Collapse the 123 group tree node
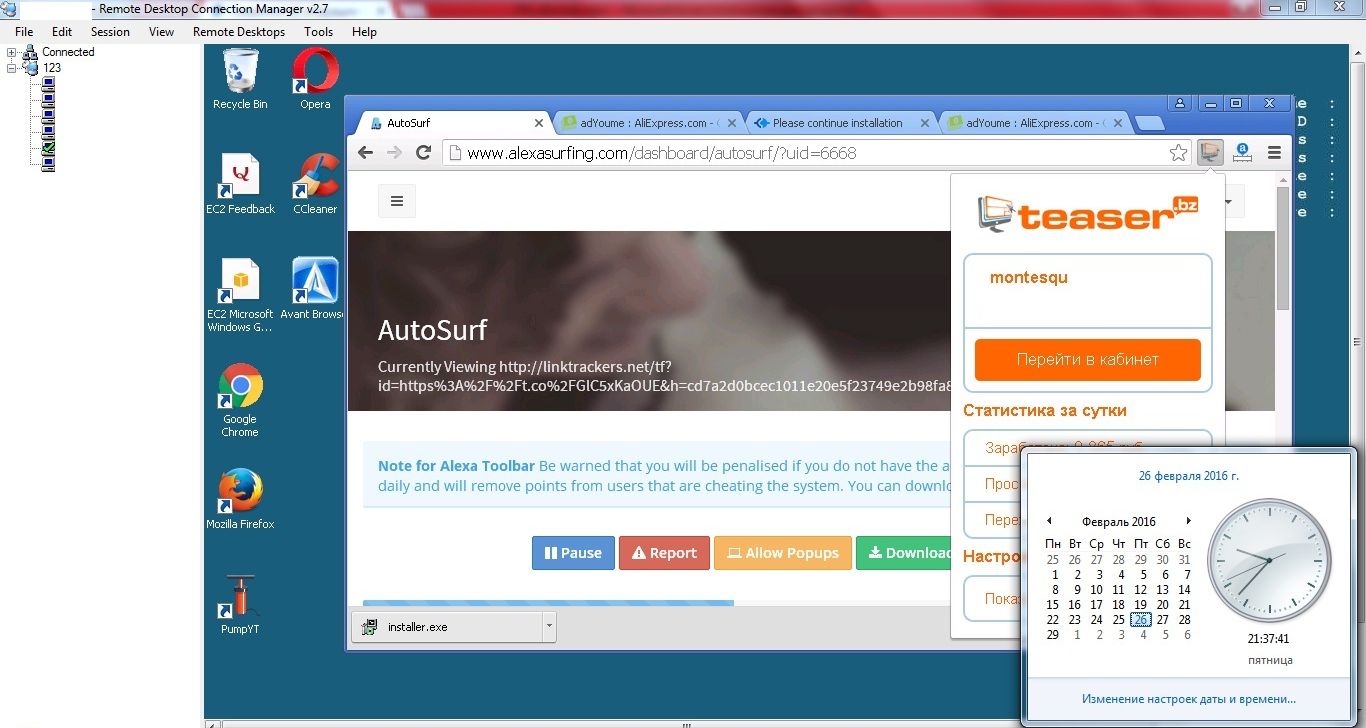 12,68
